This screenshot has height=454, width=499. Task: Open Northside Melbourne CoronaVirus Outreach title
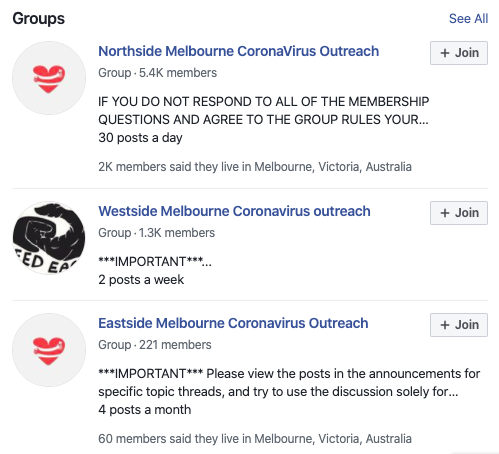239,51
